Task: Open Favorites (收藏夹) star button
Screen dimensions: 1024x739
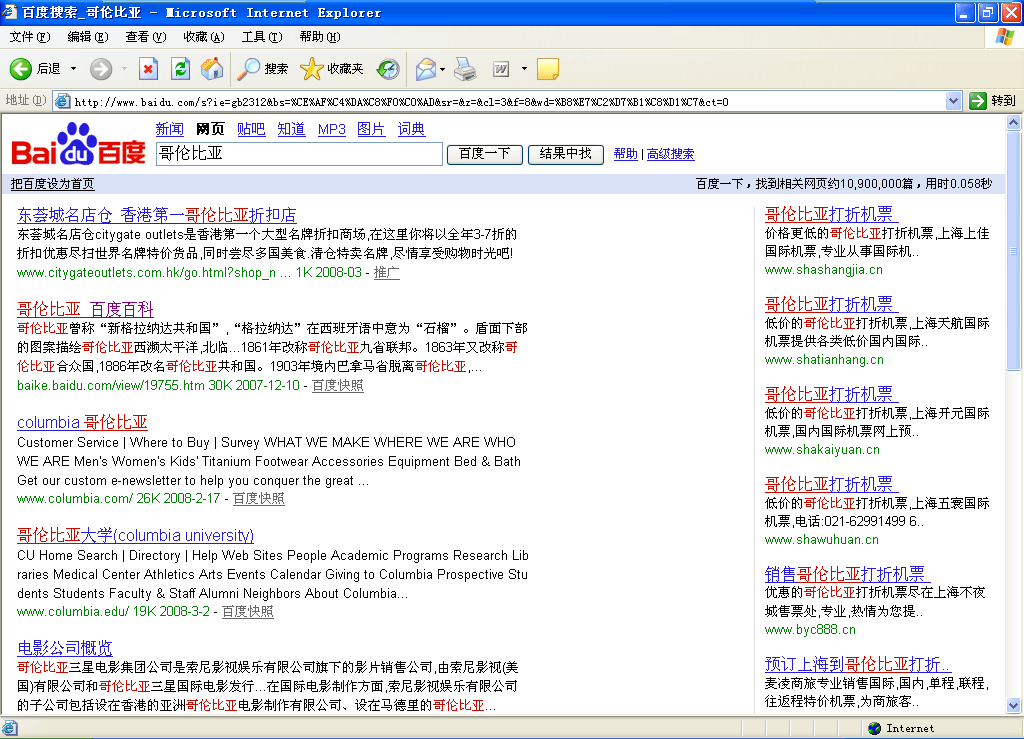Action: (331, 69)
